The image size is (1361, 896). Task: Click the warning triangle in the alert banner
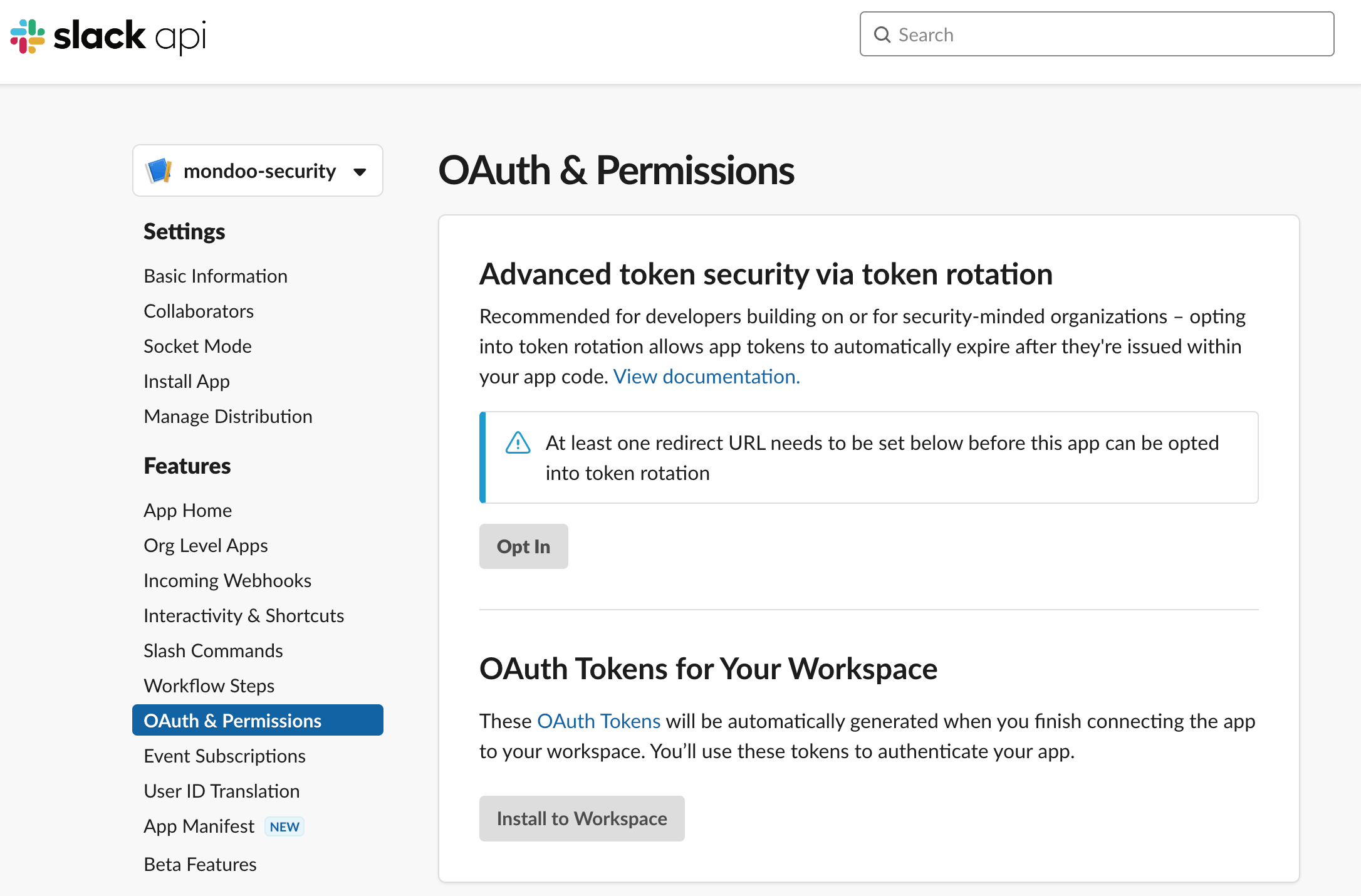coord(518,443)
